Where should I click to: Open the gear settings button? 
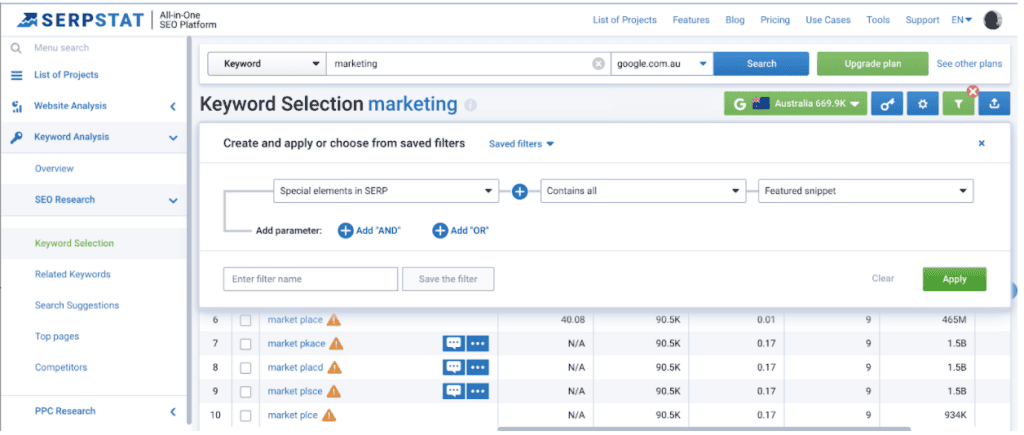923,104
